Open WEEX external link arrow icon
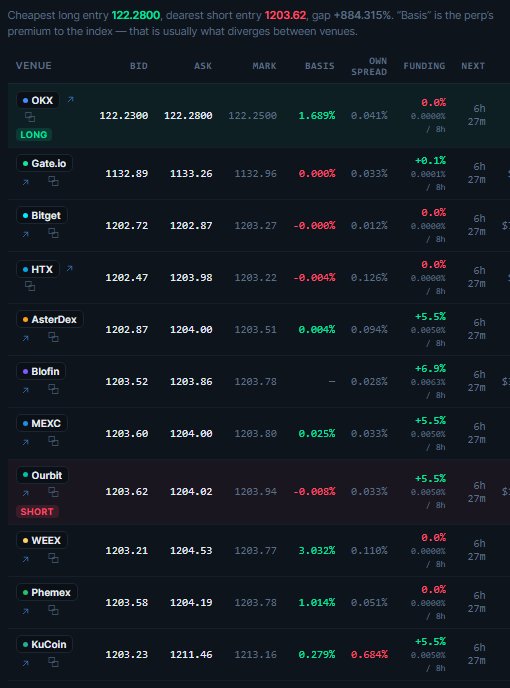This screenshot has width=510, height=688. pyautogui.click(x=25, y=559)
